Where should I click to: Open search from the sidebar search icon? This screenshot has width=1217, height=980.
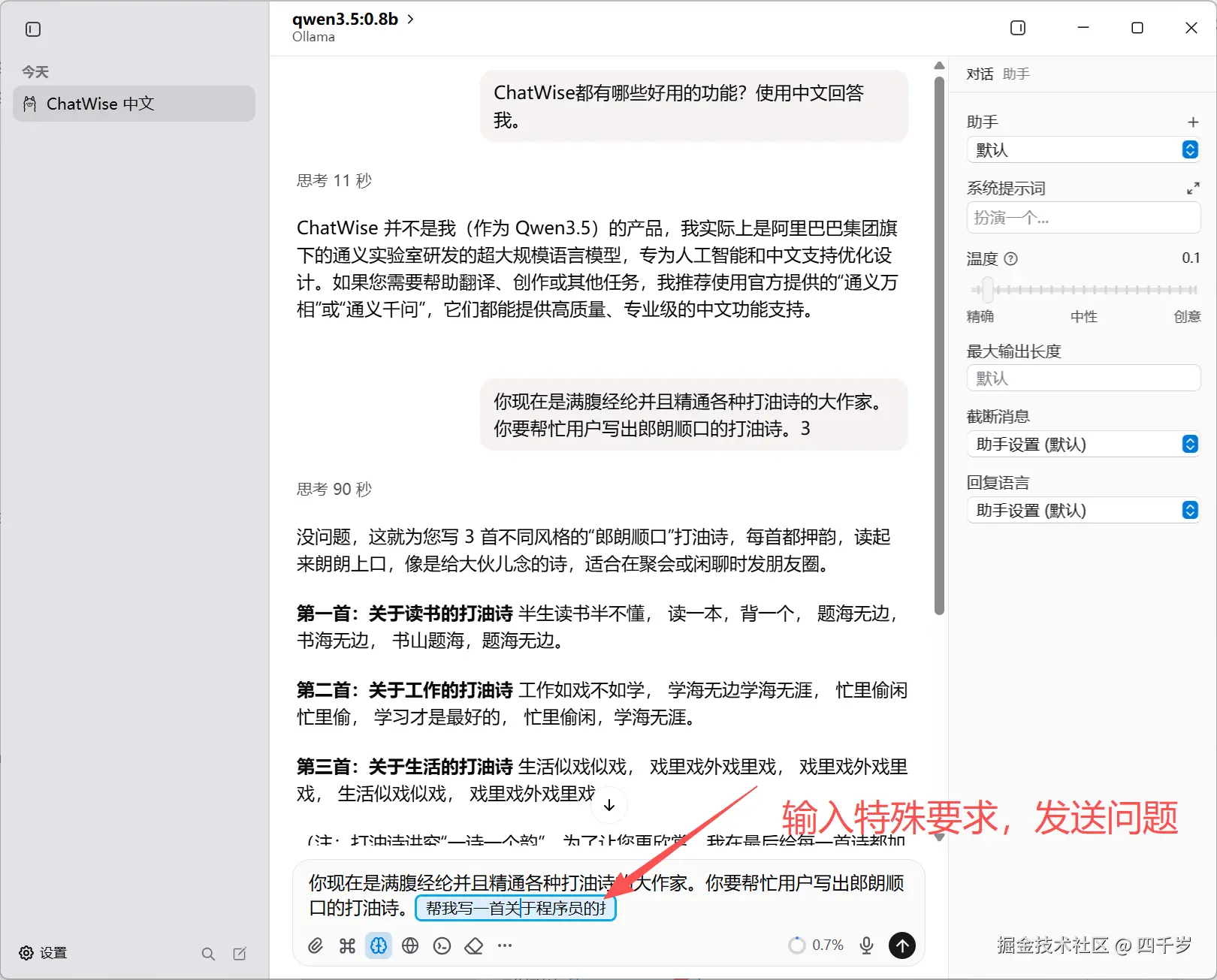click(208, 953)
